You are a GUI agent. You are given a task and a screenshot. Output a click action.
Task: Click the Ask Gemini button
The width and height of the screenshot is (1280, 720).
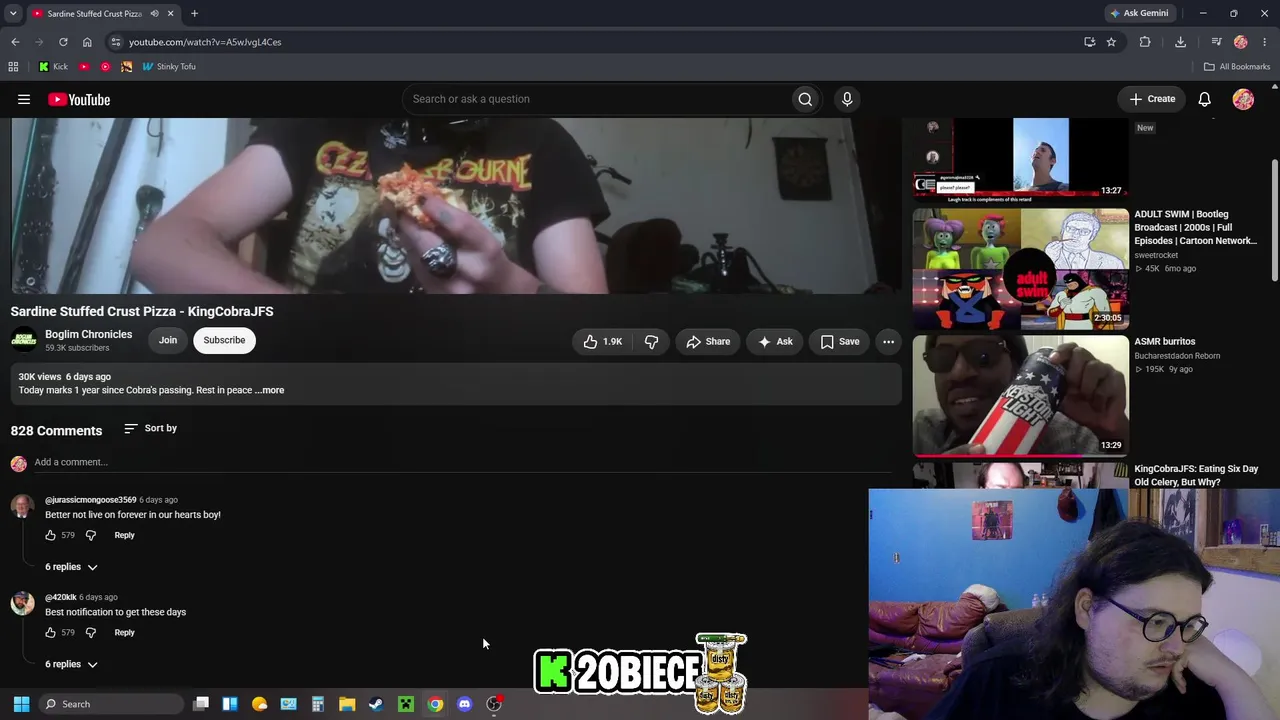coord(1139,14)
